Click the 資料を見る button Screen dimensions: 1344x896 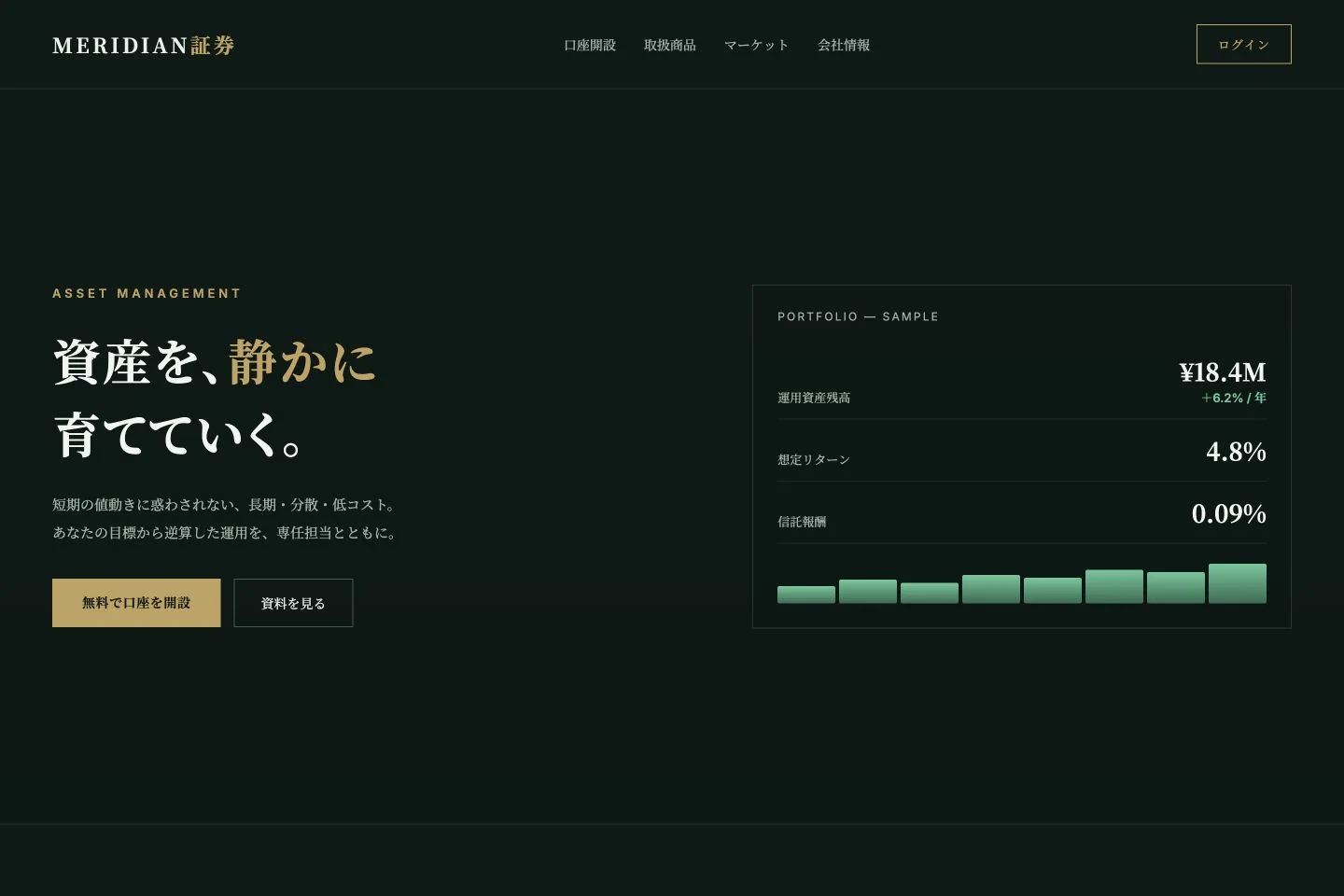coord(293,603)
